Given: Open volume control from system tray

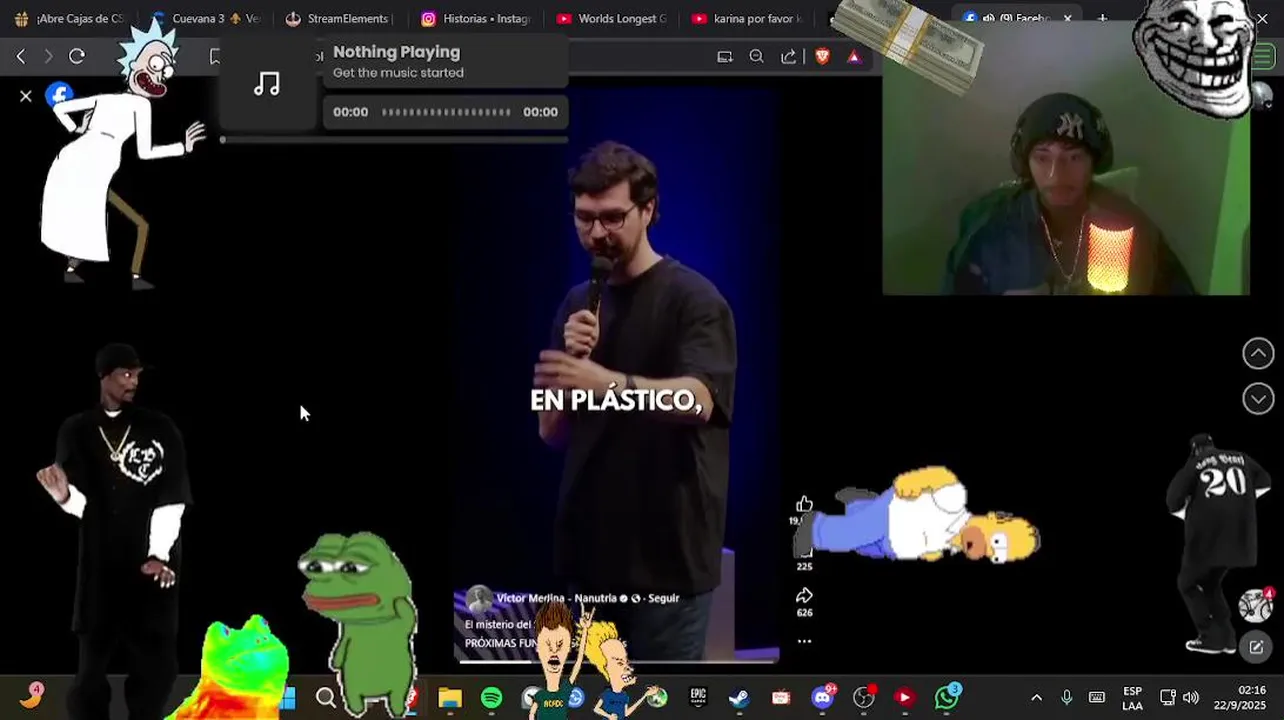Looking at the screenshot, I should (x=1190, y=697).
